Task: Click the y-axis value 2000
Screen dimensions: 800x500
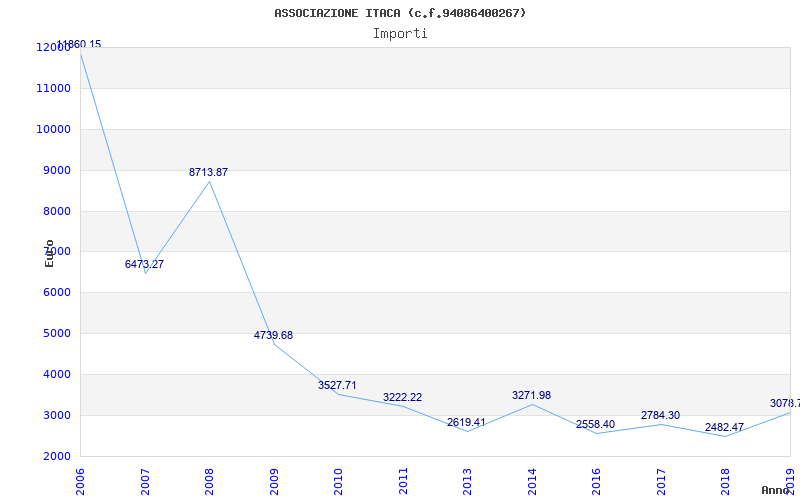Action: [56, 456]
